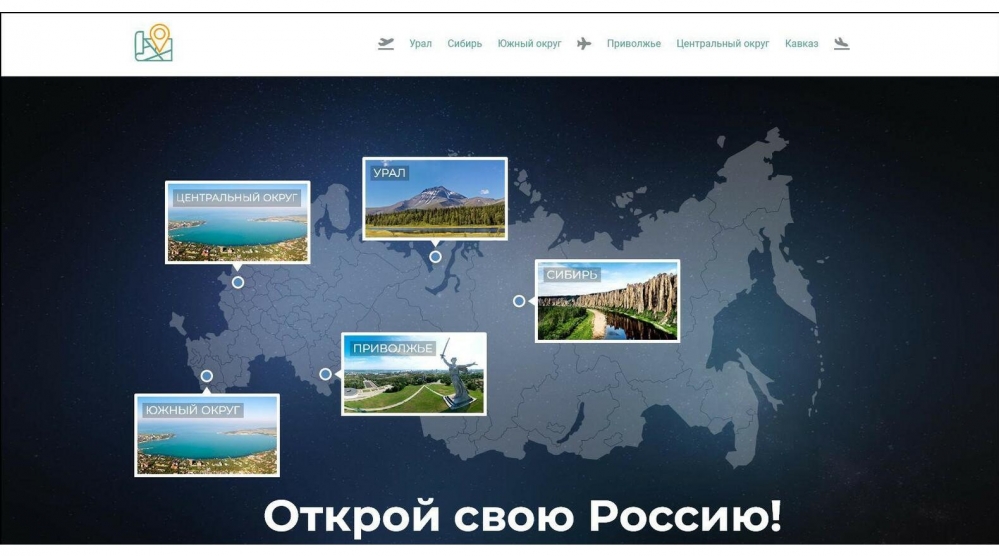Viewport: 1000px width, 556px height.
Task: Click map marker under Центральный округ card
Action: click(238, 282)
